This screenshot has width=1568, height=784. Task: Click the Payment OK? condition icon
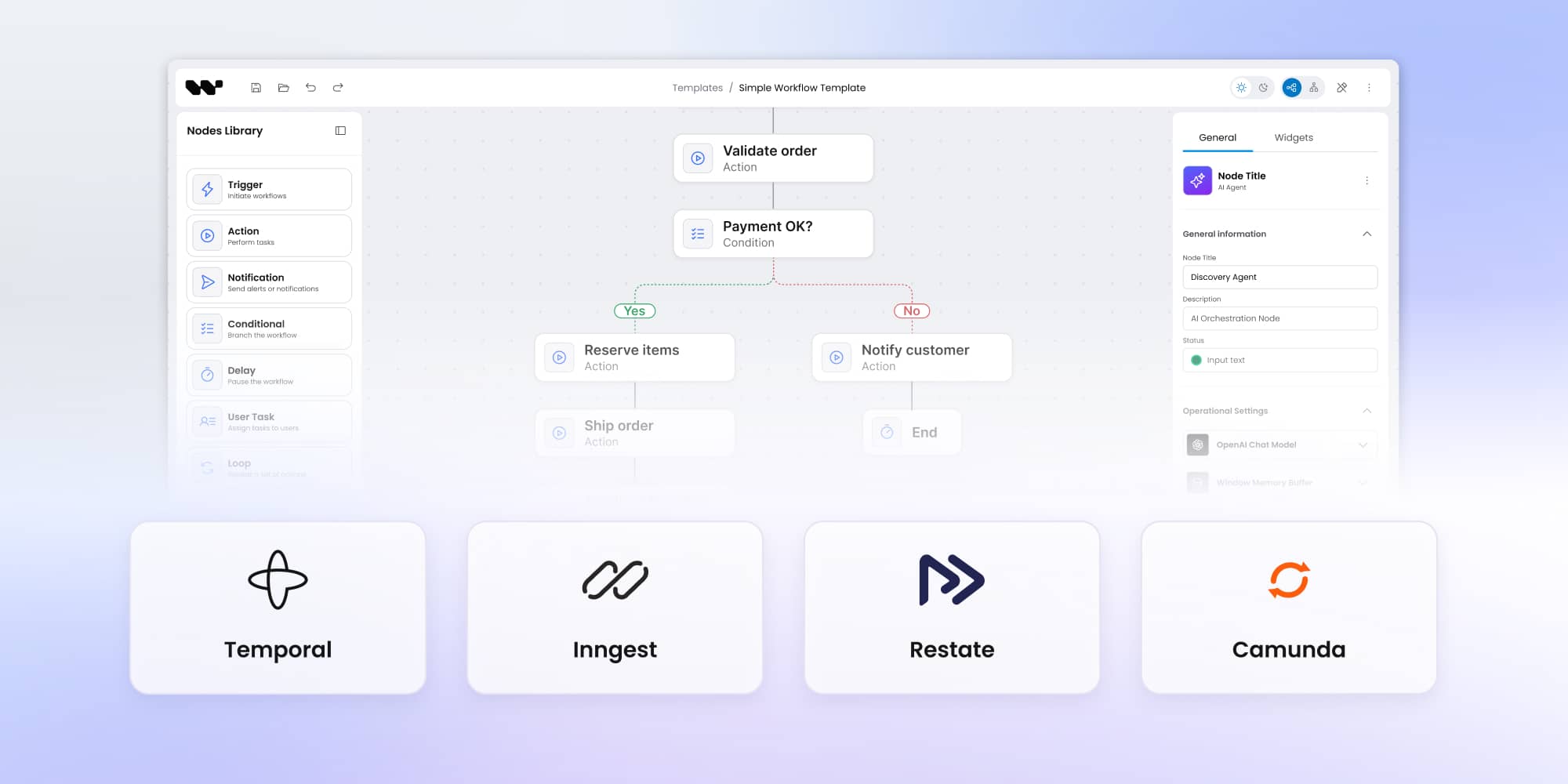pyautogui.click(x=698, y=234)
